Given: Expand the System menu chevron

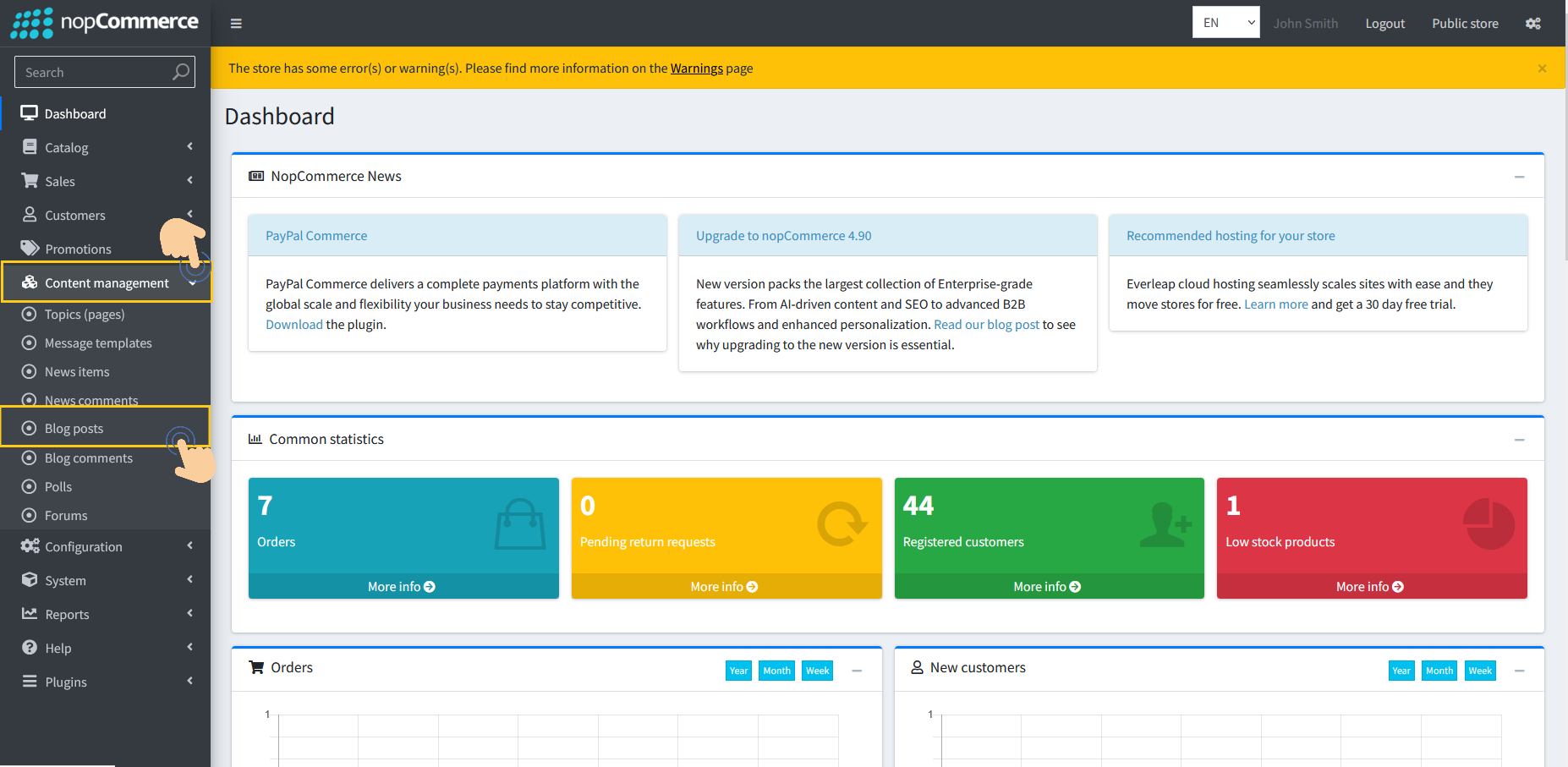Looking at the screenshot, I should (x=189, y=580).
